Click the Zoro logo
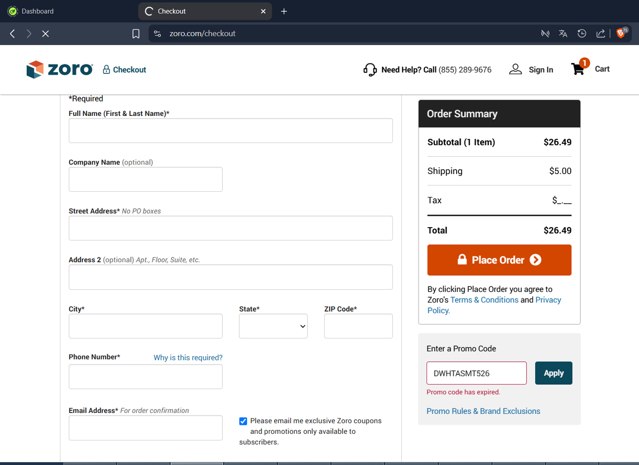The height and width of the screenshot is (465, 639). [x=57, y=69]
